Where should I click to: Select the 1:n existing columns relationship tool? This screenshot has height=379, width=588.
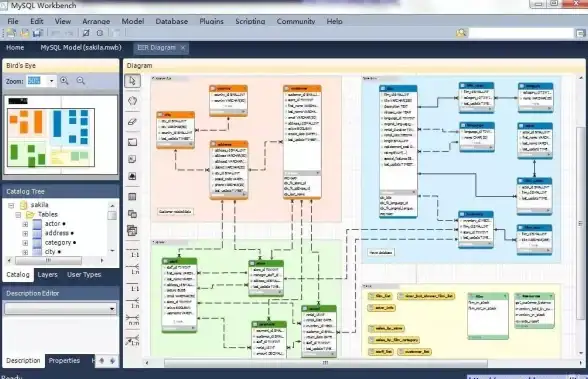click(133, 340)
